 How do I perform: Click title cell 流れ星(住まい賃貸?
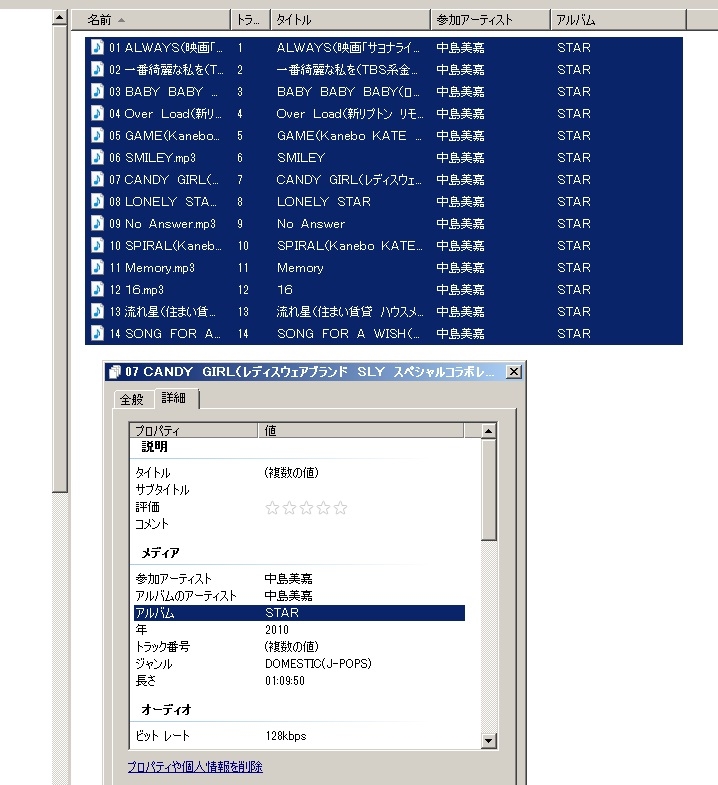coord(349,312)
